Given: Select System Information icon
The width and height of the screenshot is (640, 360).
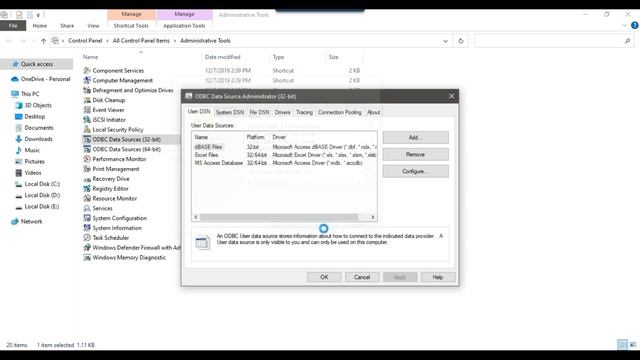Looking at the screenshot, I should click(x=87, y=227).
